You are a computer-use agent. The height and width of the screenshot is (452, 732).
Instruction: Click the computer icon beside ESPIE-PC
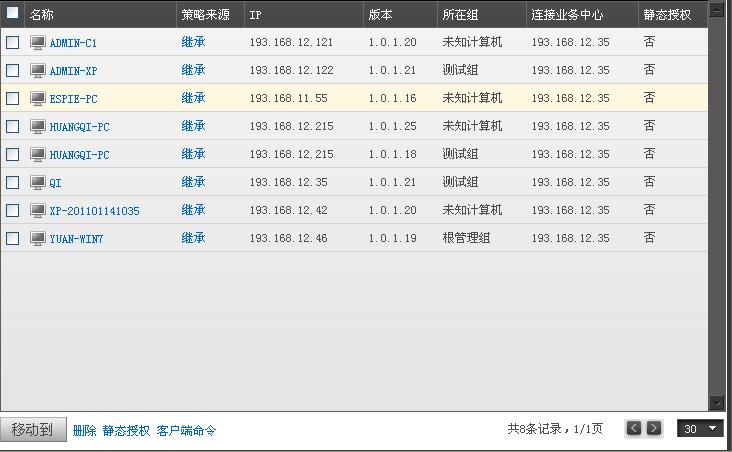coord(38,99)
